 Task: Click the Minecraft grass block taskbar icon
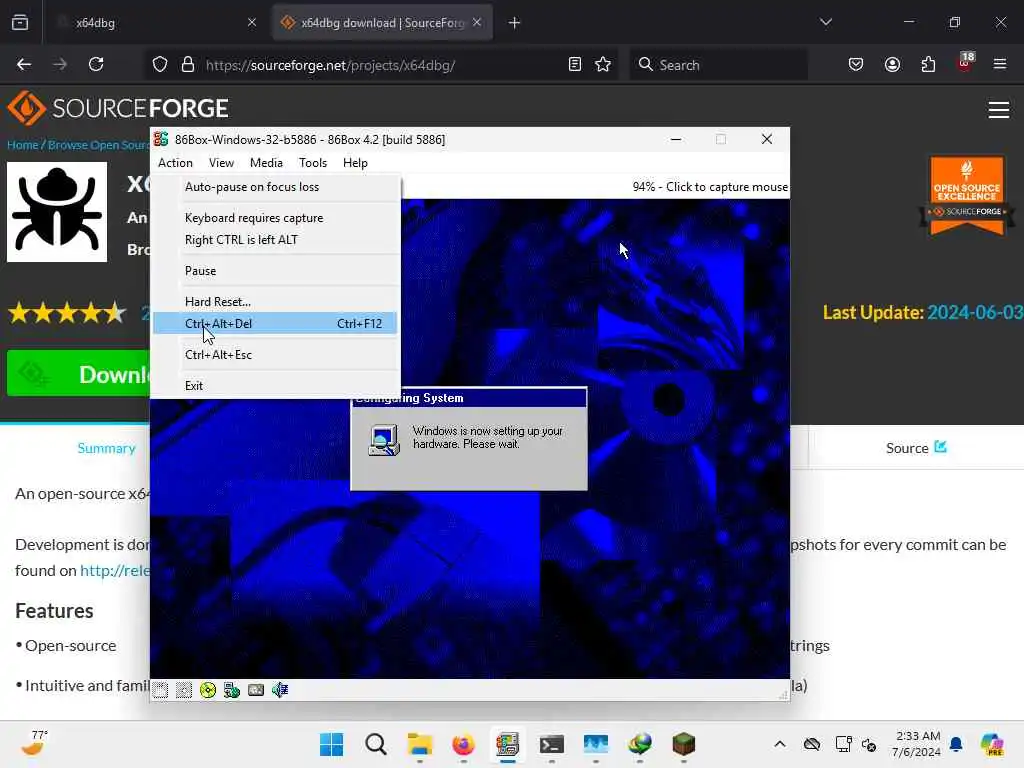(683, 744)
